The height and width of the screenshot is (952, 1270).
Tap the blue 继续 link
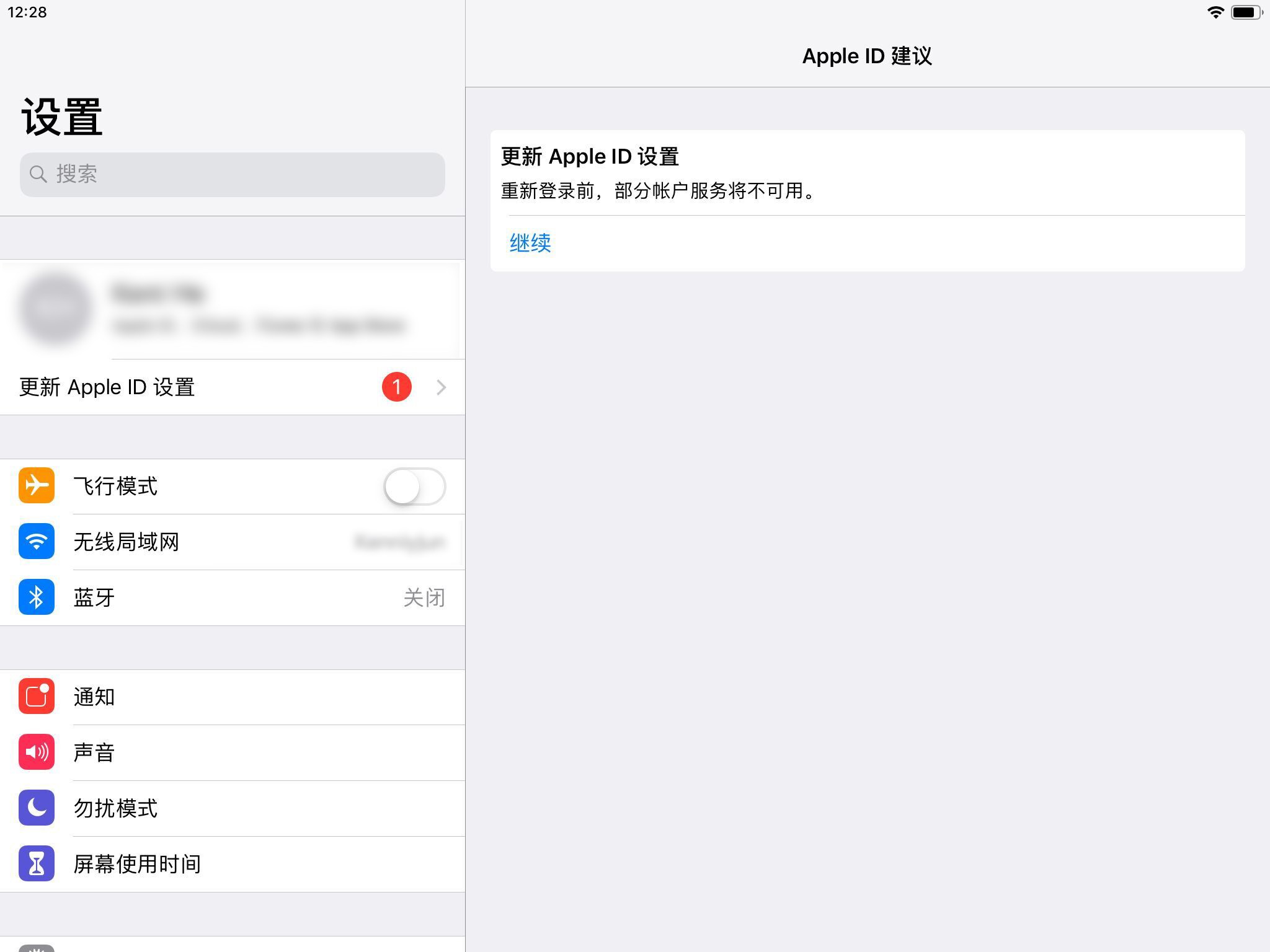530,243
